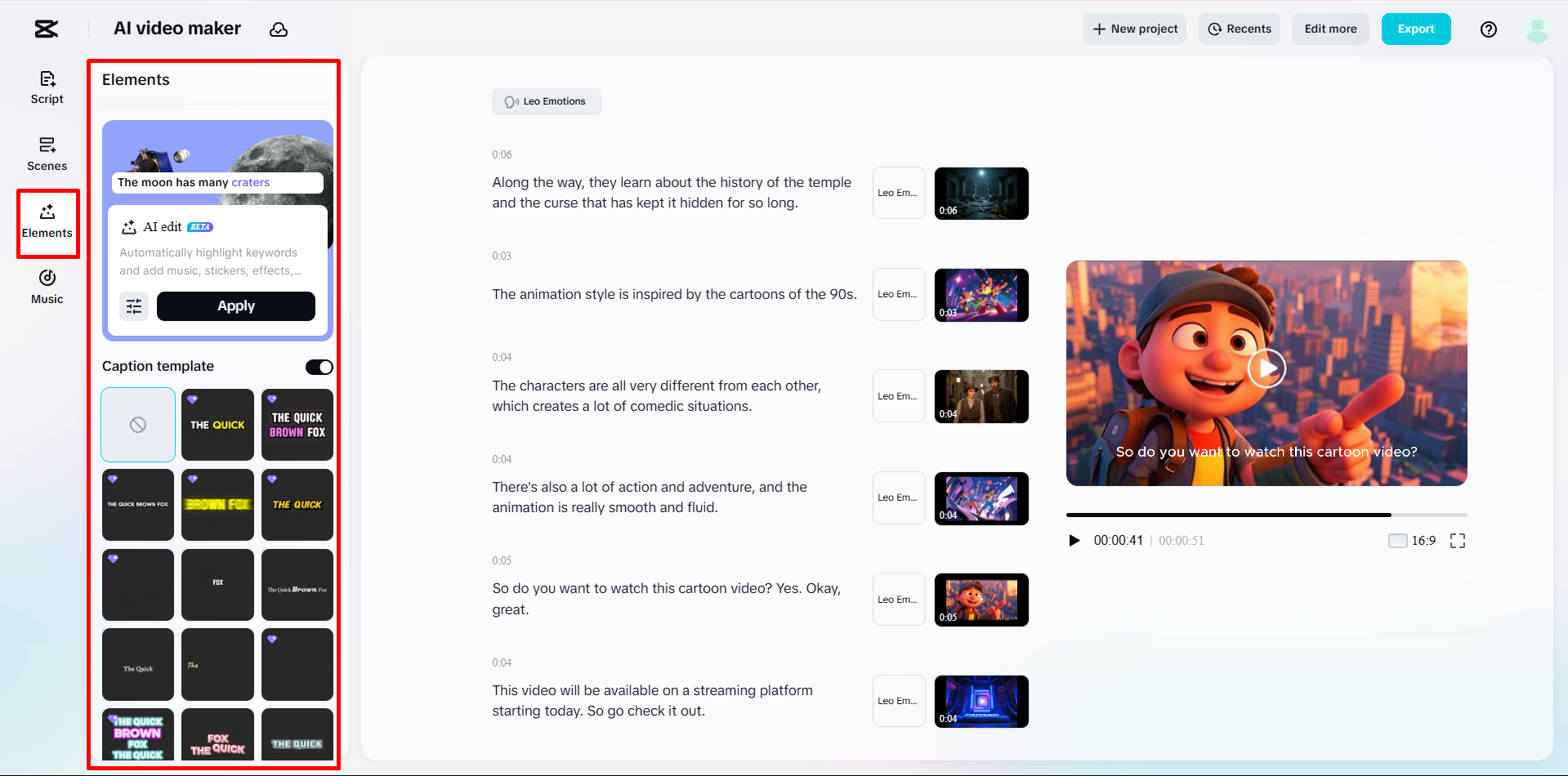The height and width of the screenshot is (776, 1568).
Task: Open the two men scene thumbnail
Action: tap(981, 396)
